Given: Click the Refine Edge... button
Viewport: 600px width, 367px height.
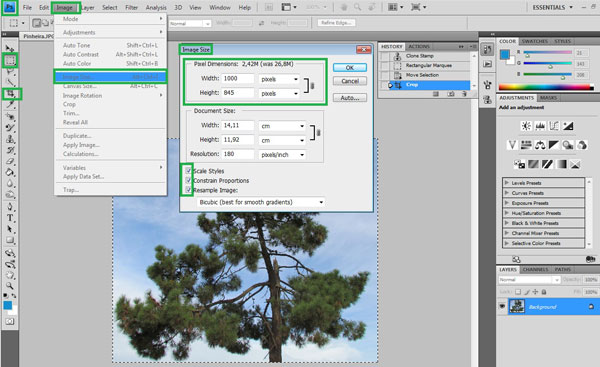Looking at the screenshot, I should pos(336,23).
